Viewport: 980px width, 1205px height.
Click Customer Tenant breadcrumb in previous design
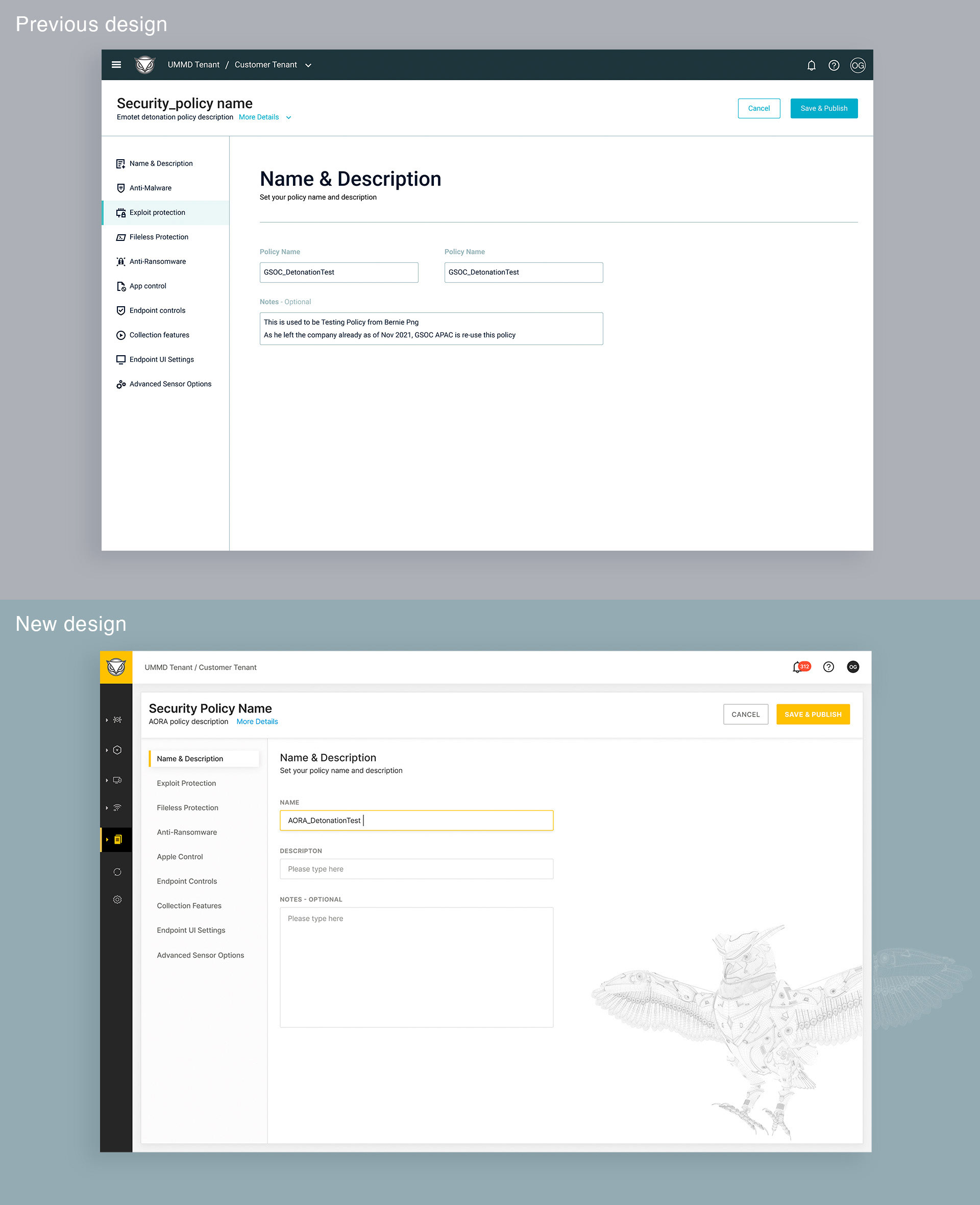(x=266, y=65)
